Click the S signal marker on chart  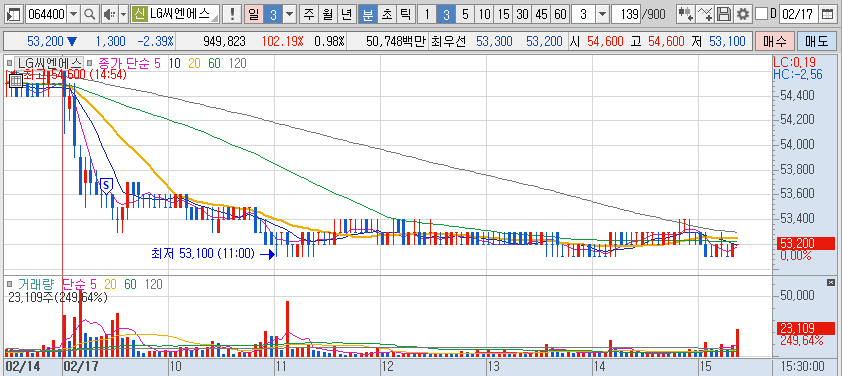pyautogui.click(x=106, y=185)
